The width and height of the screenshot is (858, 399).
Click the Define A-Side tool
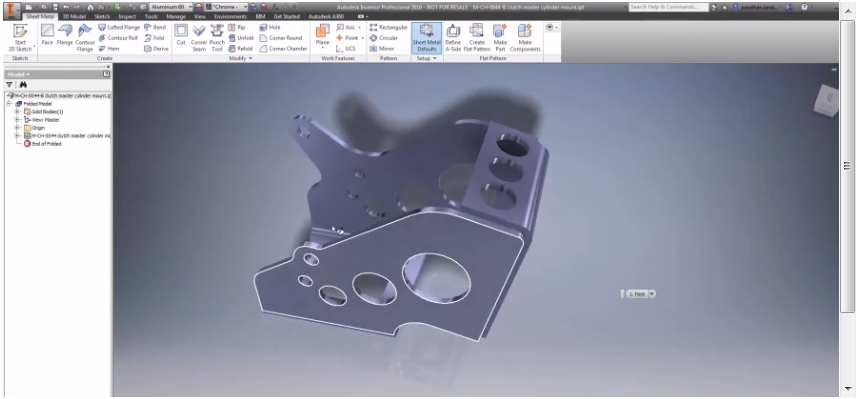click(453, 37)
